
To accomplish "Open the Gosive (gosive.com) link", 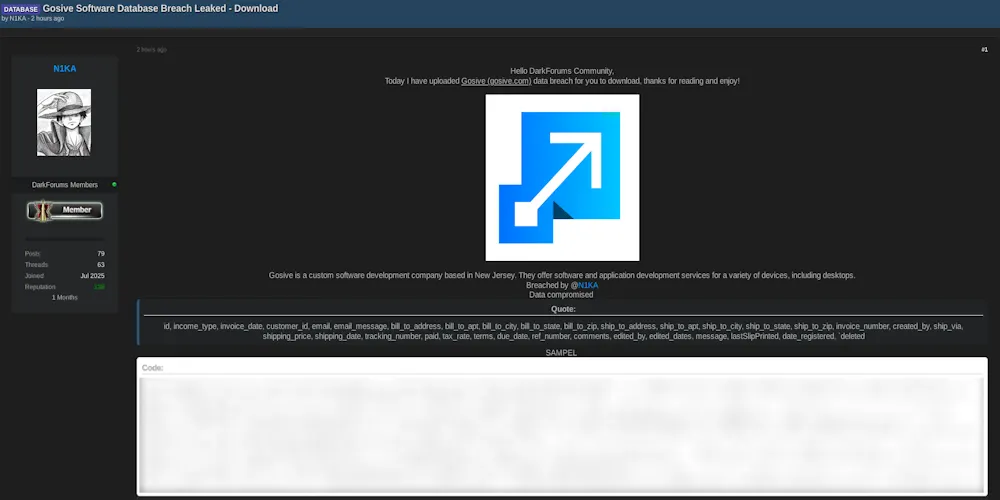I will [x=496, y=81].
